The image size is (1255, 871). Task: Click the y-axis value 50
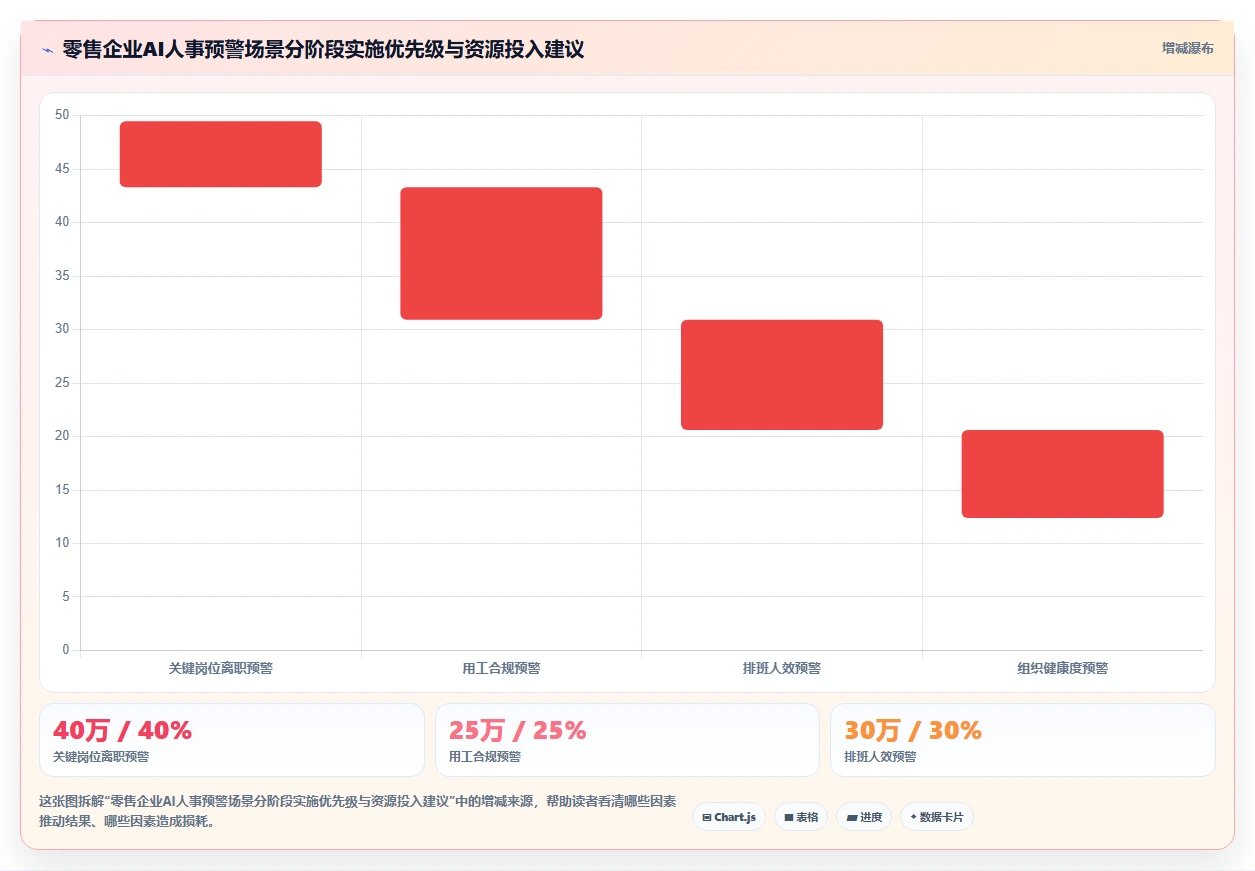point(62,115)
